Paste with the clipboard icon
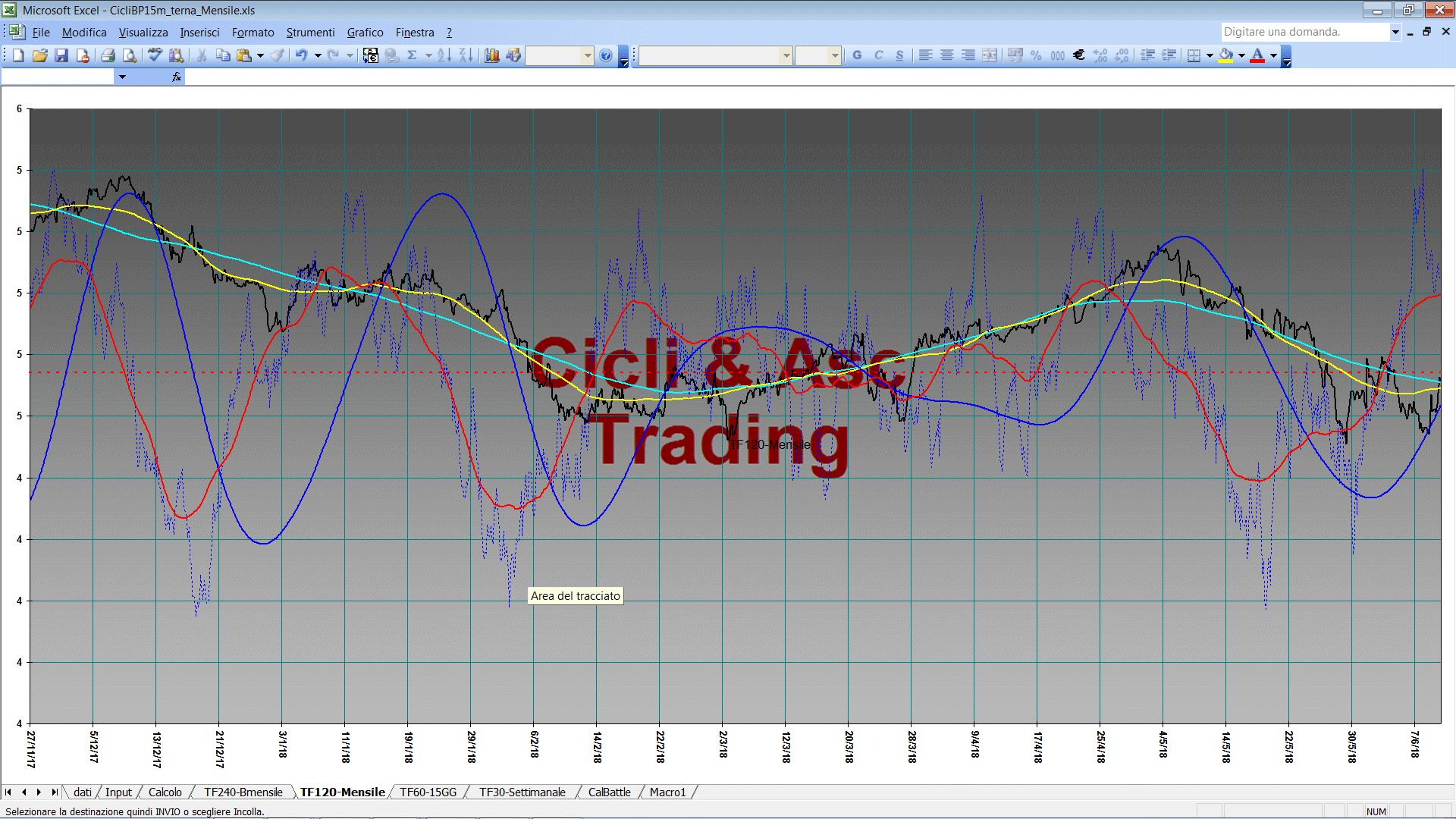The height and width of the screenshot is (819, 1456). pos(244,55)
